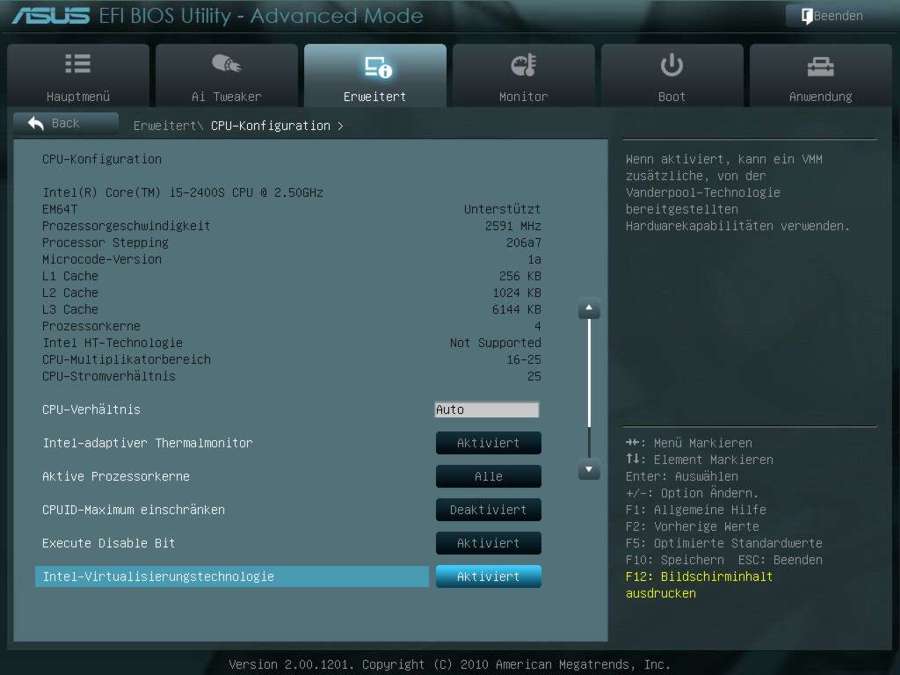
Task: Click the 2591 MHz value
Action: [x=513, y=226]
